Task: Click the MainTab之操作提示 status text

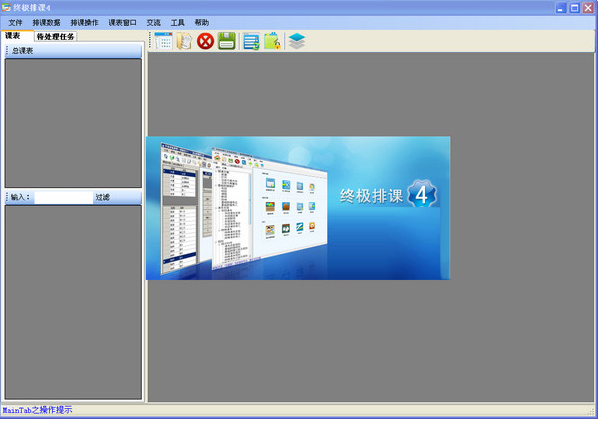Action: tap(37, 410)
